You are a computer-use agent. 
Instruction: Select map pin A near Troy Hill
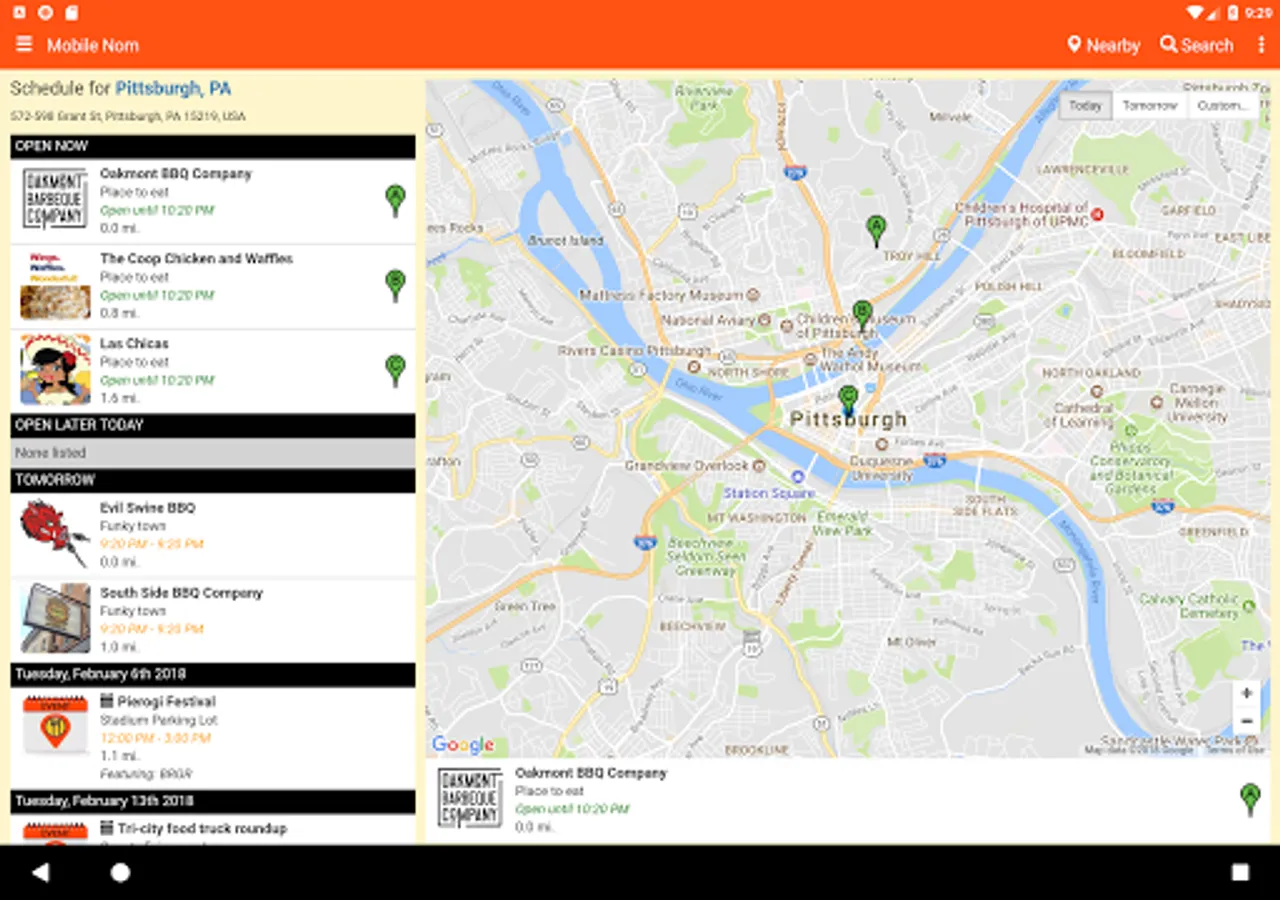point(876,230)
